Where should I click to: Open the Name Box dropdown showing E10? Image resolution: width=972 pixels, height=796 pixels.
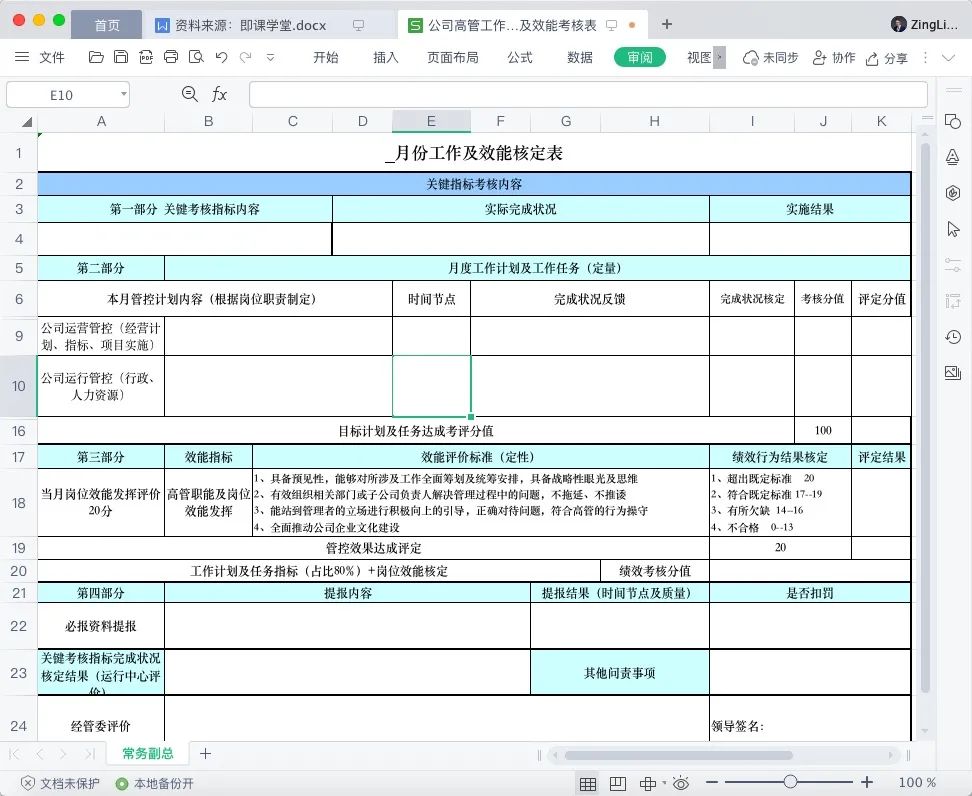pyautogui.click(x=122, y=93)
